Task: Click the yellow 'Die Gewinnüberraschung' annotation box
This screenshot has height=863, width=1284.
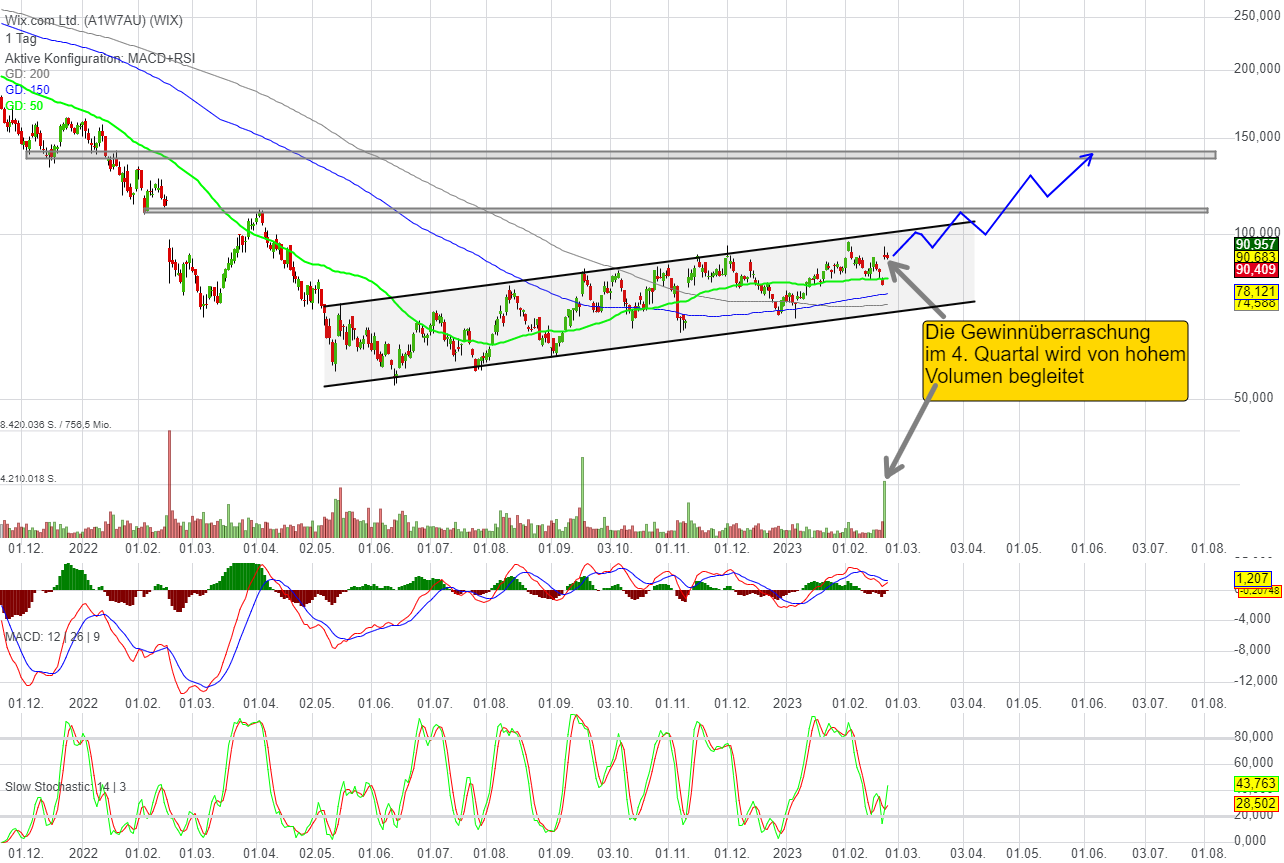Action: (1055, 361)
